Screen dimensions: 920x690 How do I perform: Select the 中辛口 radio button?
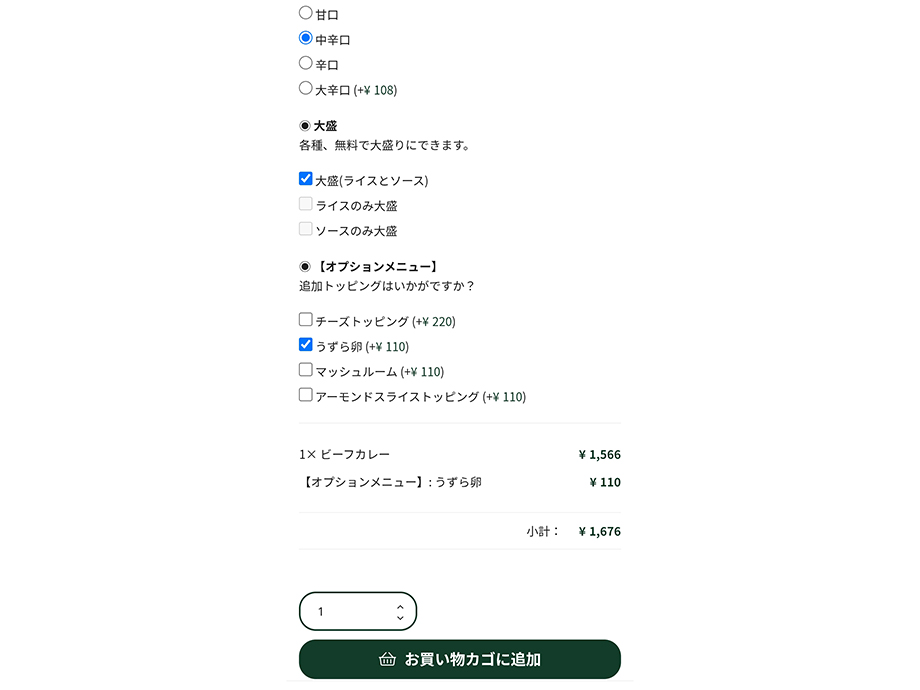pos(305,37)
